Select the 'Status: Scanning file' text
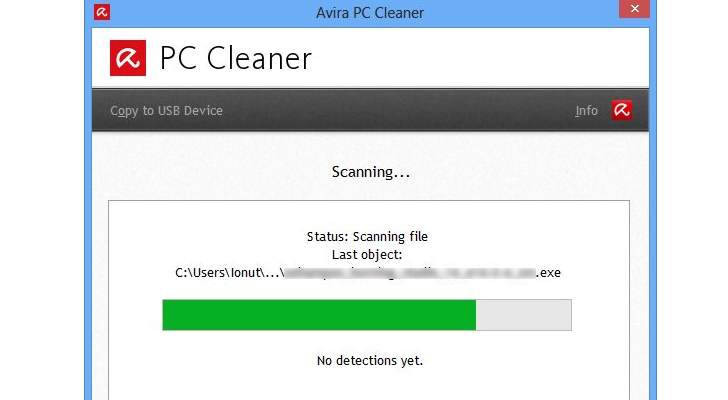Viewport: 728px width, 400px height. 367,237
